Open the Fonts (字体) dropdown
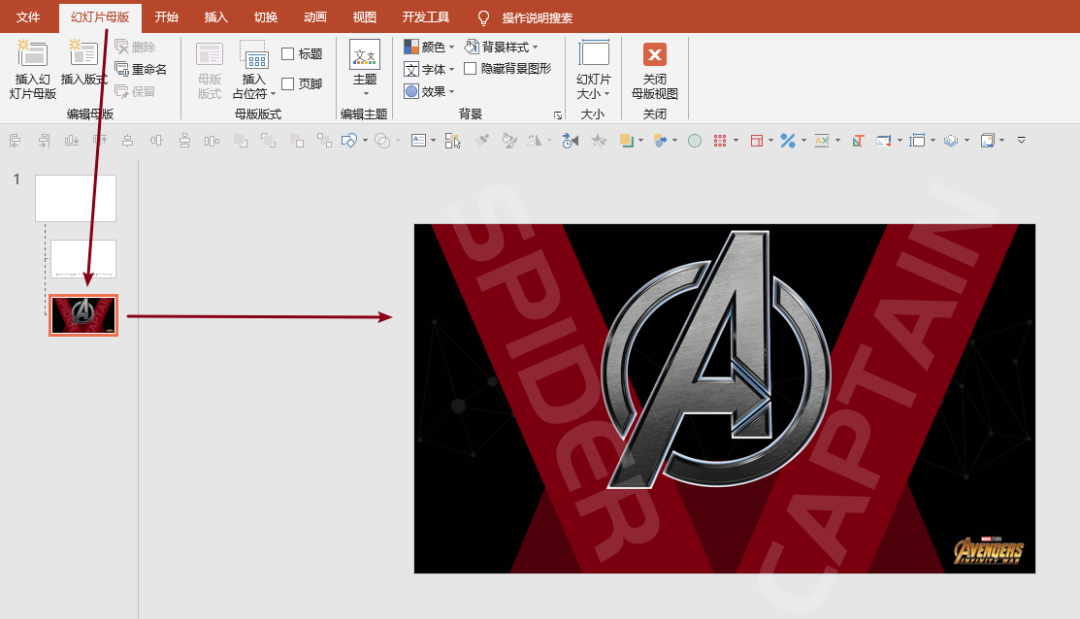This screenshot has height=619, width=1080. click(428, 69)
